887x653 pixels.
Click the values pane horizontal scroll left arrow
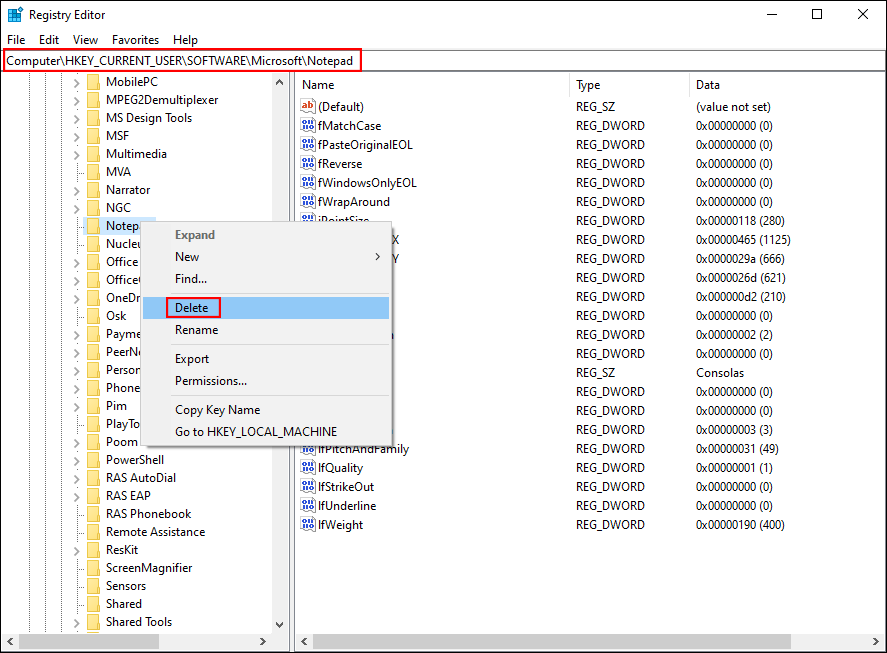[x=304, y=642]
